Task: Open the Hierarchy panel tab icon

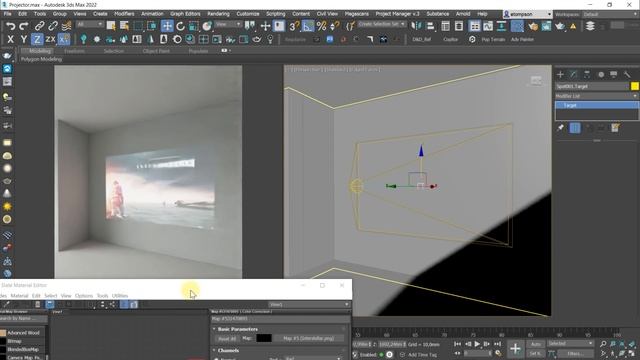Action: pyautogui.click(x=587, y=74)
